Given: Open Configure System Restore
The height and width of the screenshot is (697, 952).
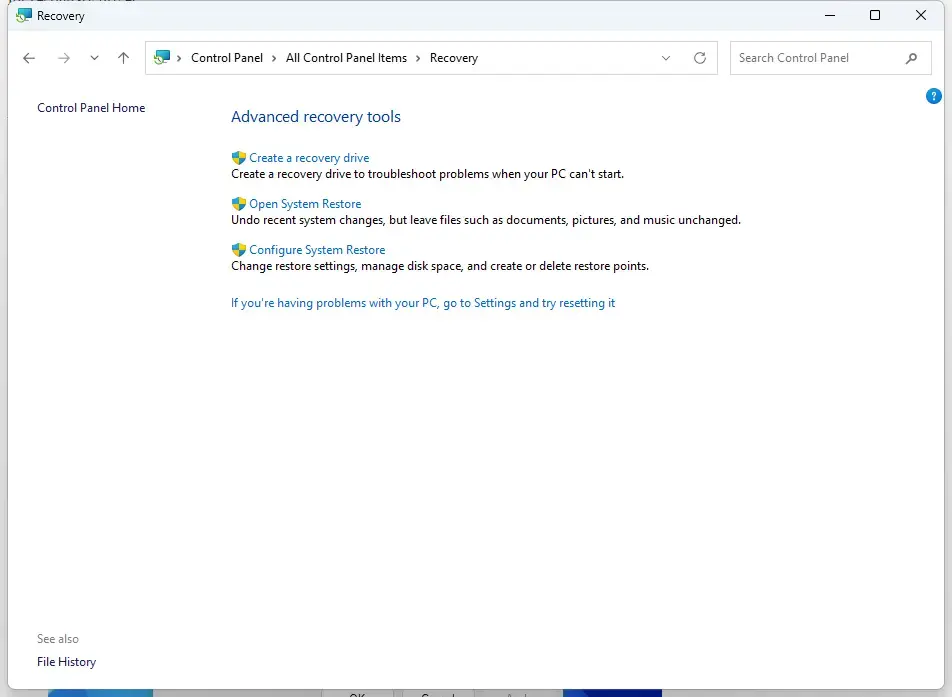Looking at the screenshot, I should pos(317,250).
